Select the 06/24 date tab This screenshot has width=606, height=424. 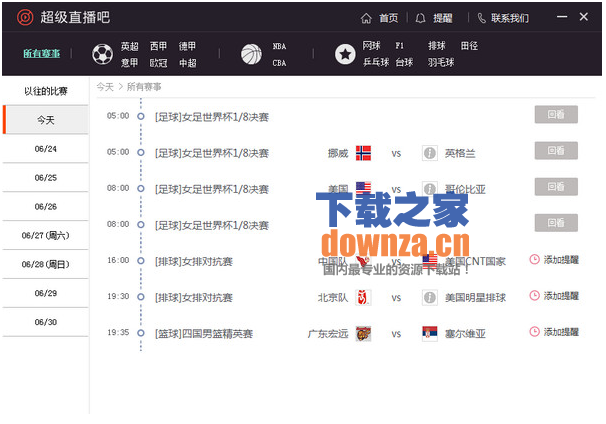pos(46,149)
